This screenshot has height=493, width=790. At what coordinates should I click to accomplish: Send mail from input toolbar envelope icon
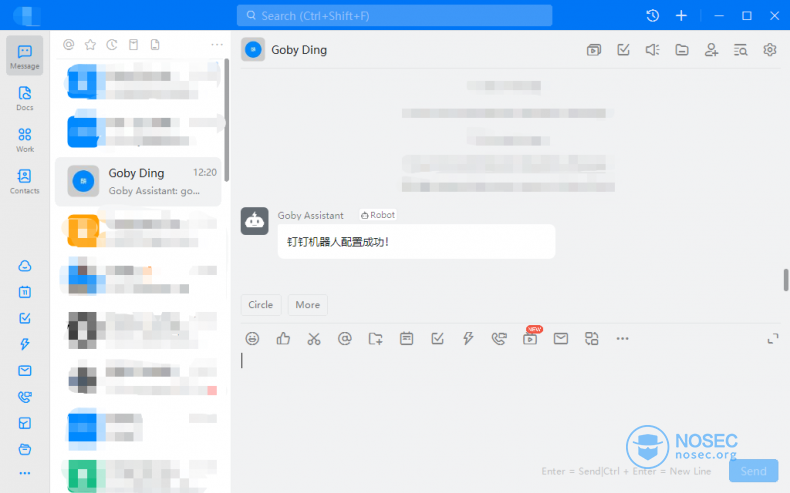tap(561, 339)
